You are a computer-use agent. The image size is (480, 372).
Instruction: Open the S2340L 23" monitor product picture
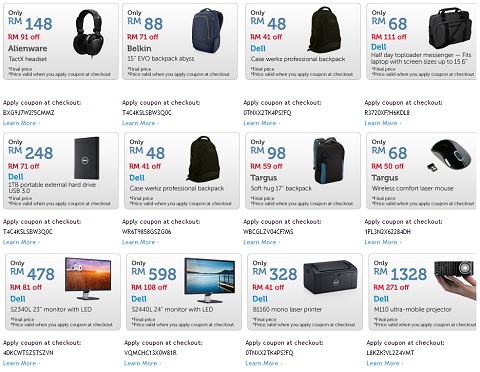[88, 279]
